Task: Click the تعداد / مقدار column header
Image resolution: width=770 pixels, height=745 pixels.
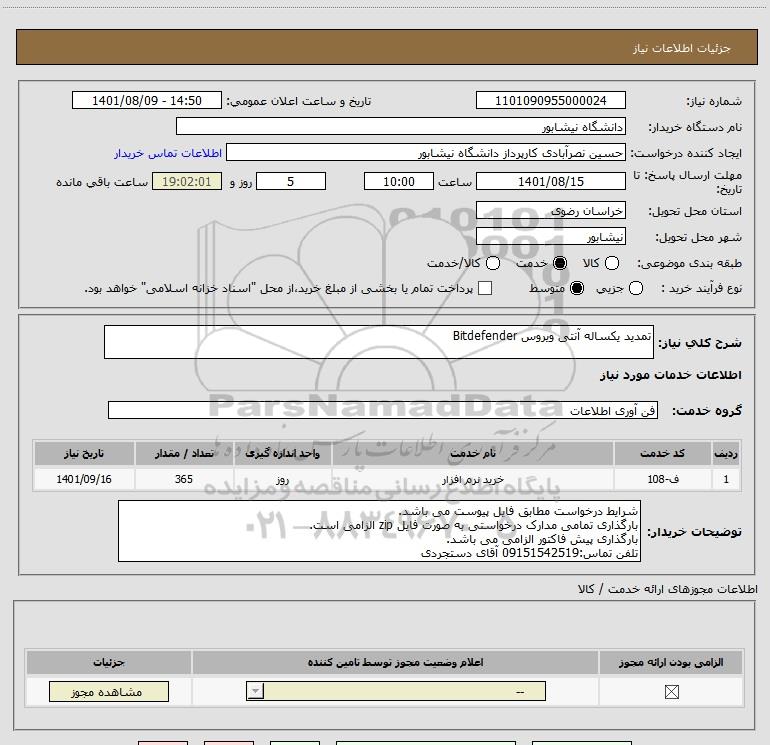Action: pyautogui.click(x=184, y=453)
